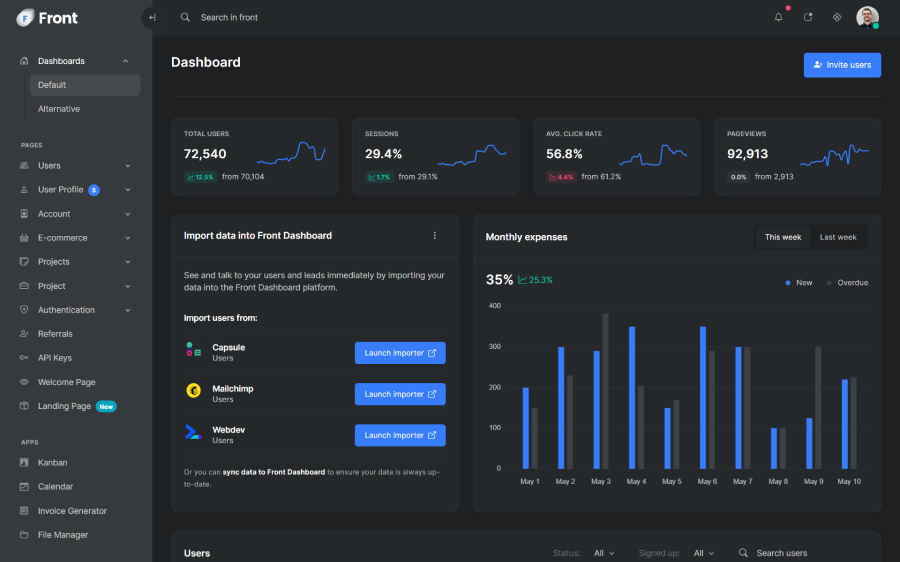Open the File Manager sidebar item
This screenshot has height=562, width=900.
pyautogui.click(x=62, y=535)
